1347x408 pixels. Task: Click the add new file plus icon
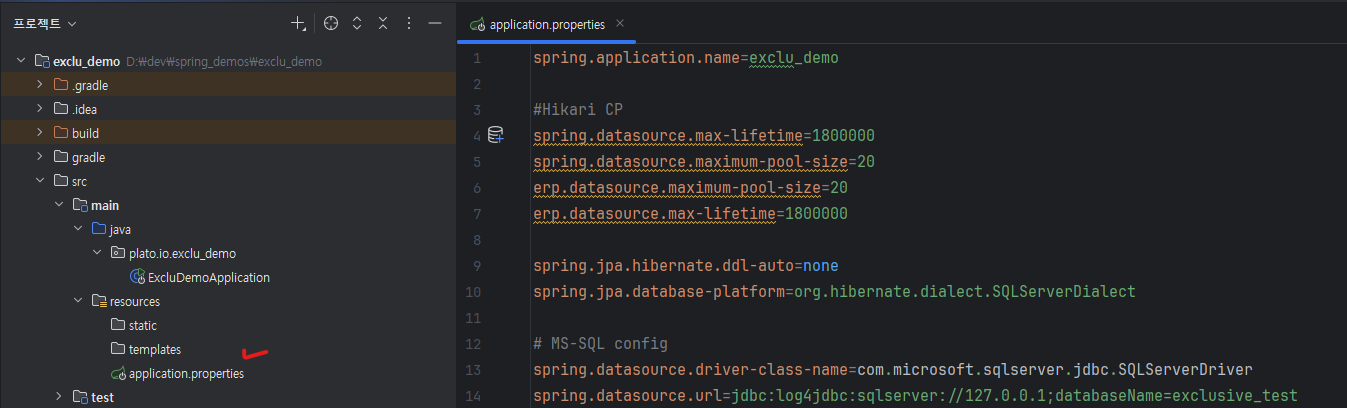298,22
